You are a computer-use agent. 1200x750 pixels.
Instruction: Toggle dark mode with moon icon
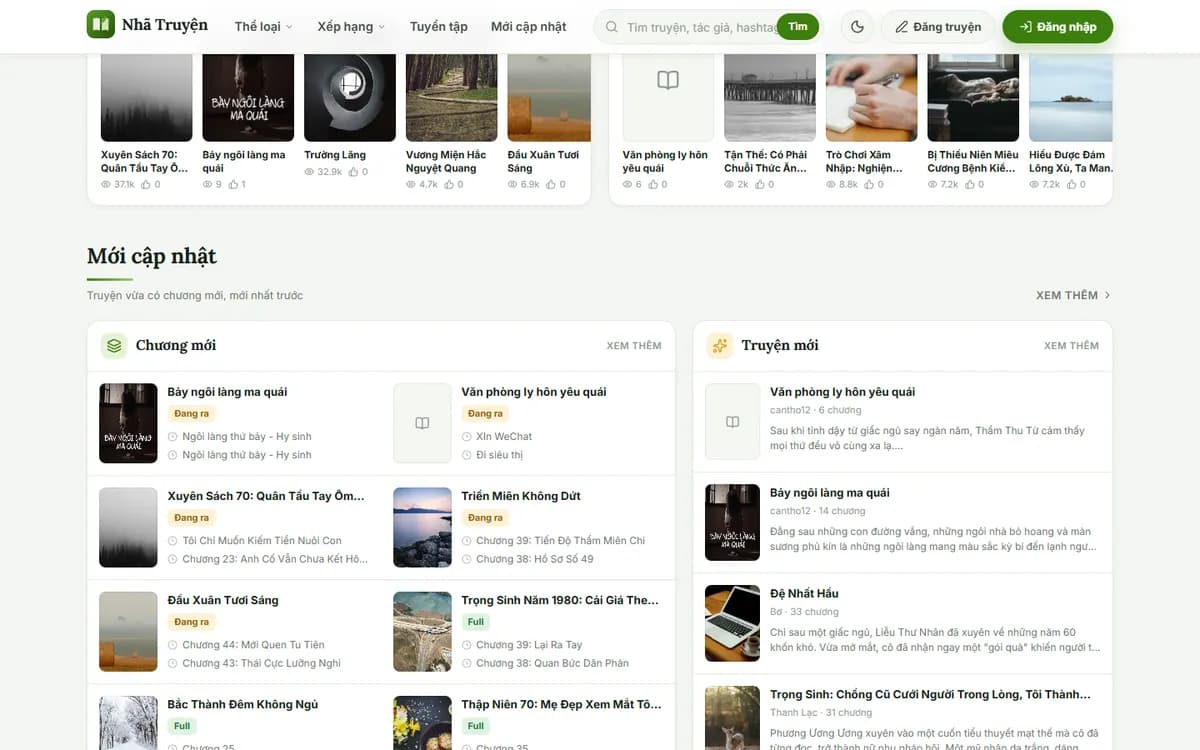coord(857,27)
